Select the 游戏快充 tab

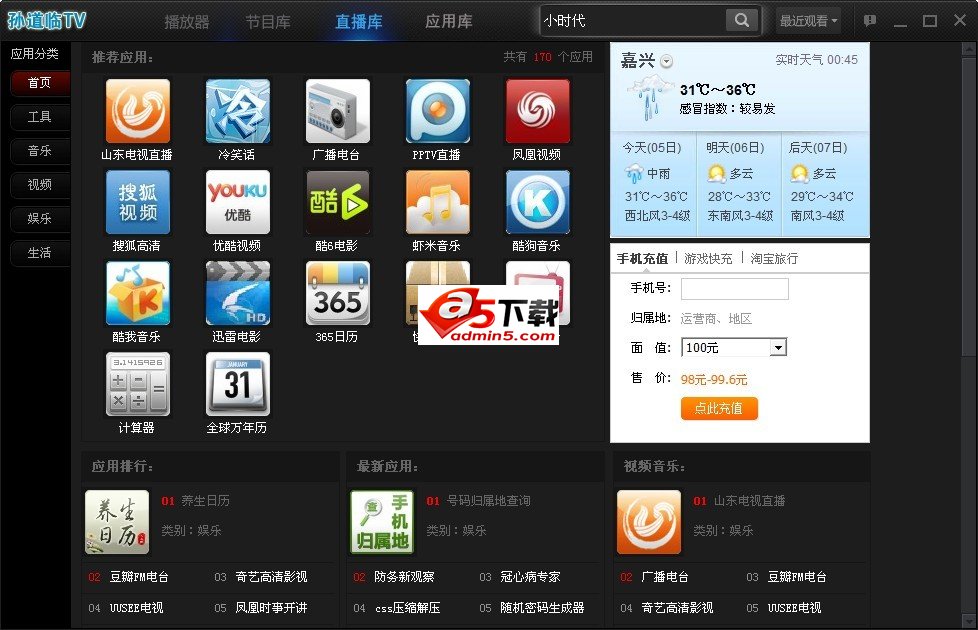(708, 258)
